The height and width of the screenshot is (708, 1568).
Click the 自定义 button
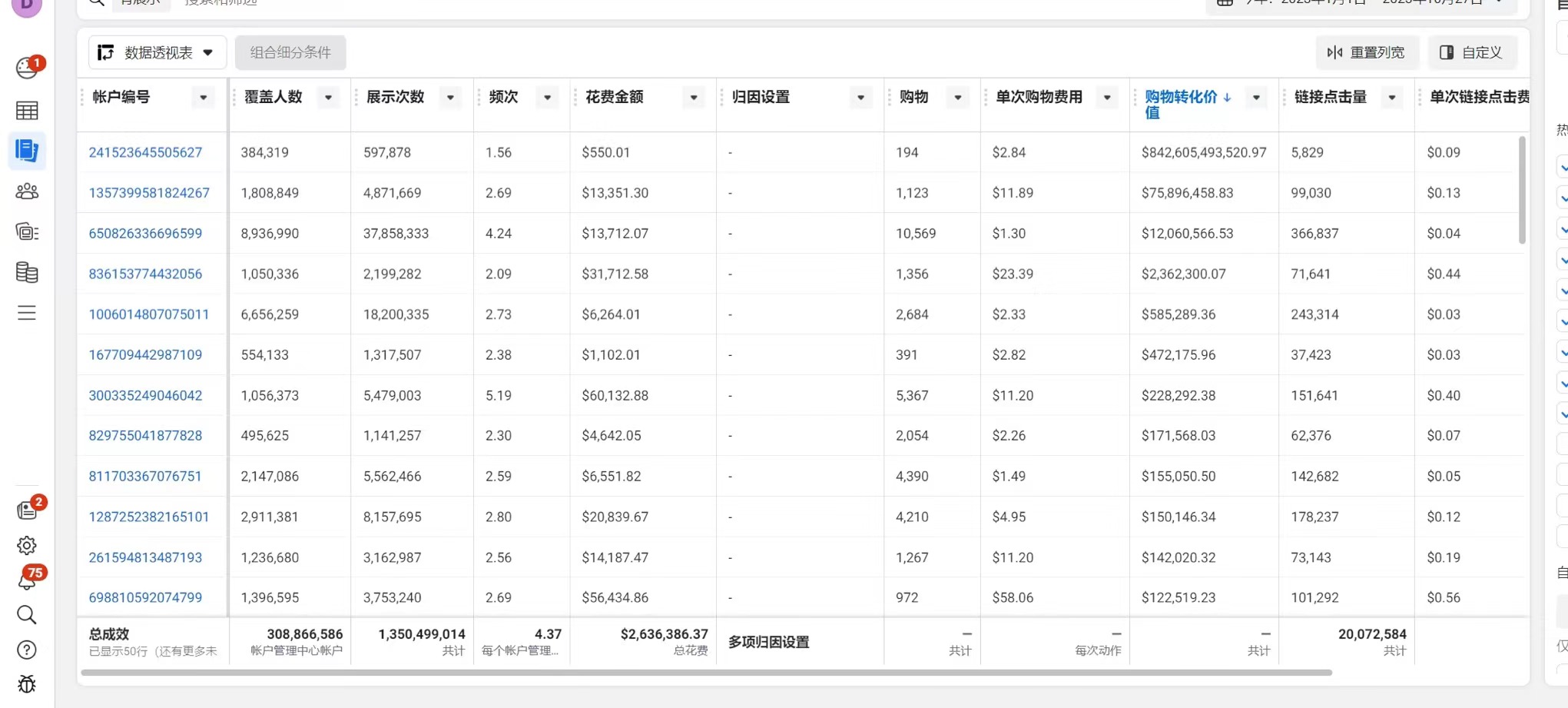(1471, 52)
